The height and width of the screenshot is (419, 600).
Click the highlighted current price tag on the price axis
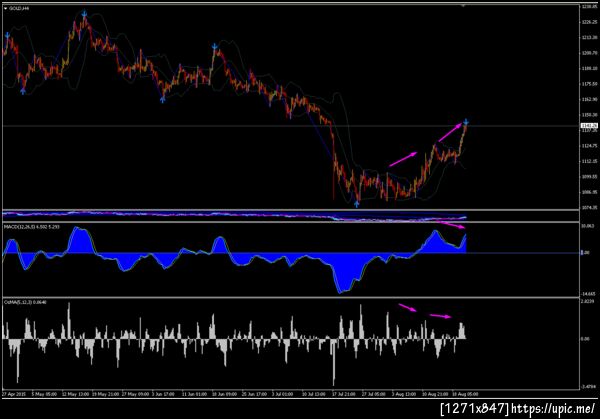coord(589,126)
